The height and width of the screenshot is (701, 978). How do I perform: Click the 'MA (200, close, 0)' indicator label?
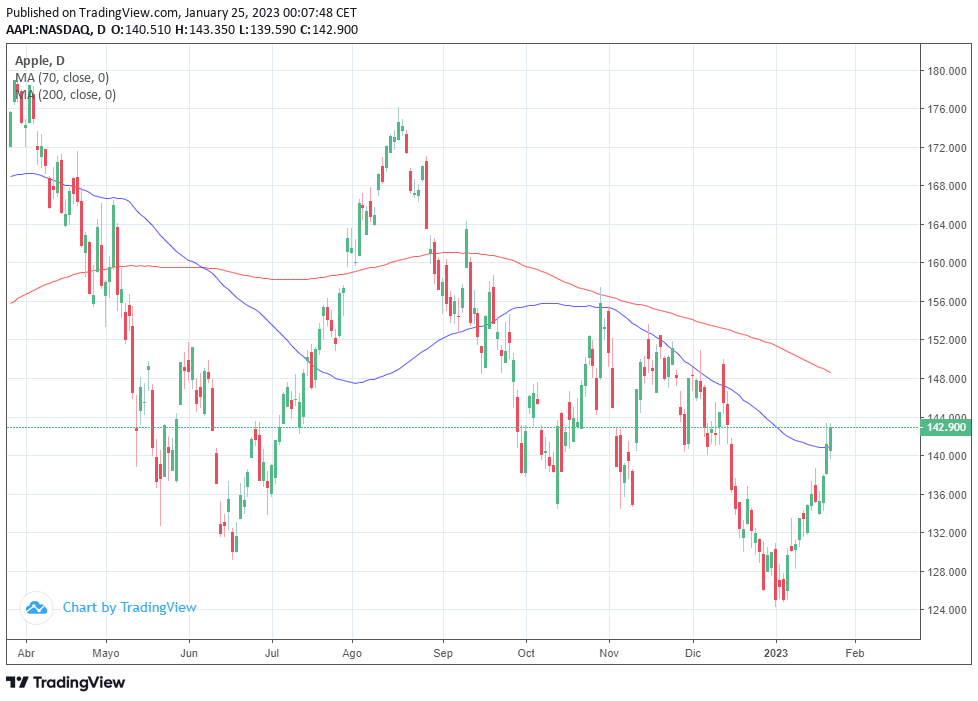click(65, 95)
